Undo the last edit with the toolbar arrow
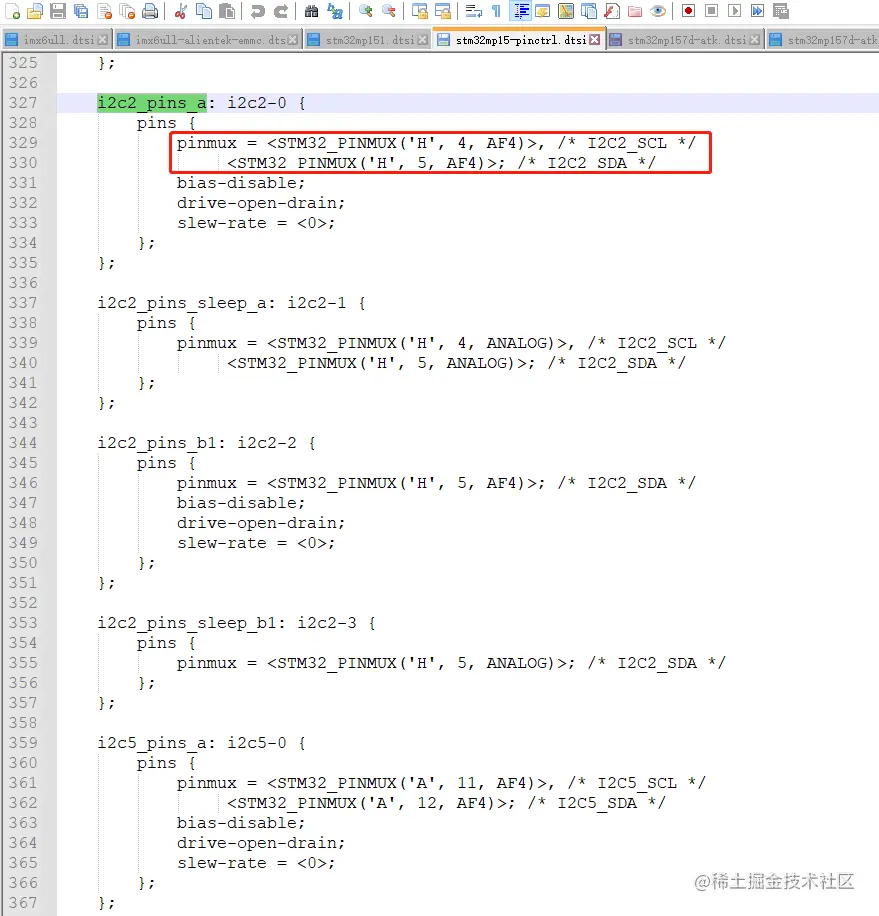Screen dimensions: 879x916 click(x=258, y=11)
